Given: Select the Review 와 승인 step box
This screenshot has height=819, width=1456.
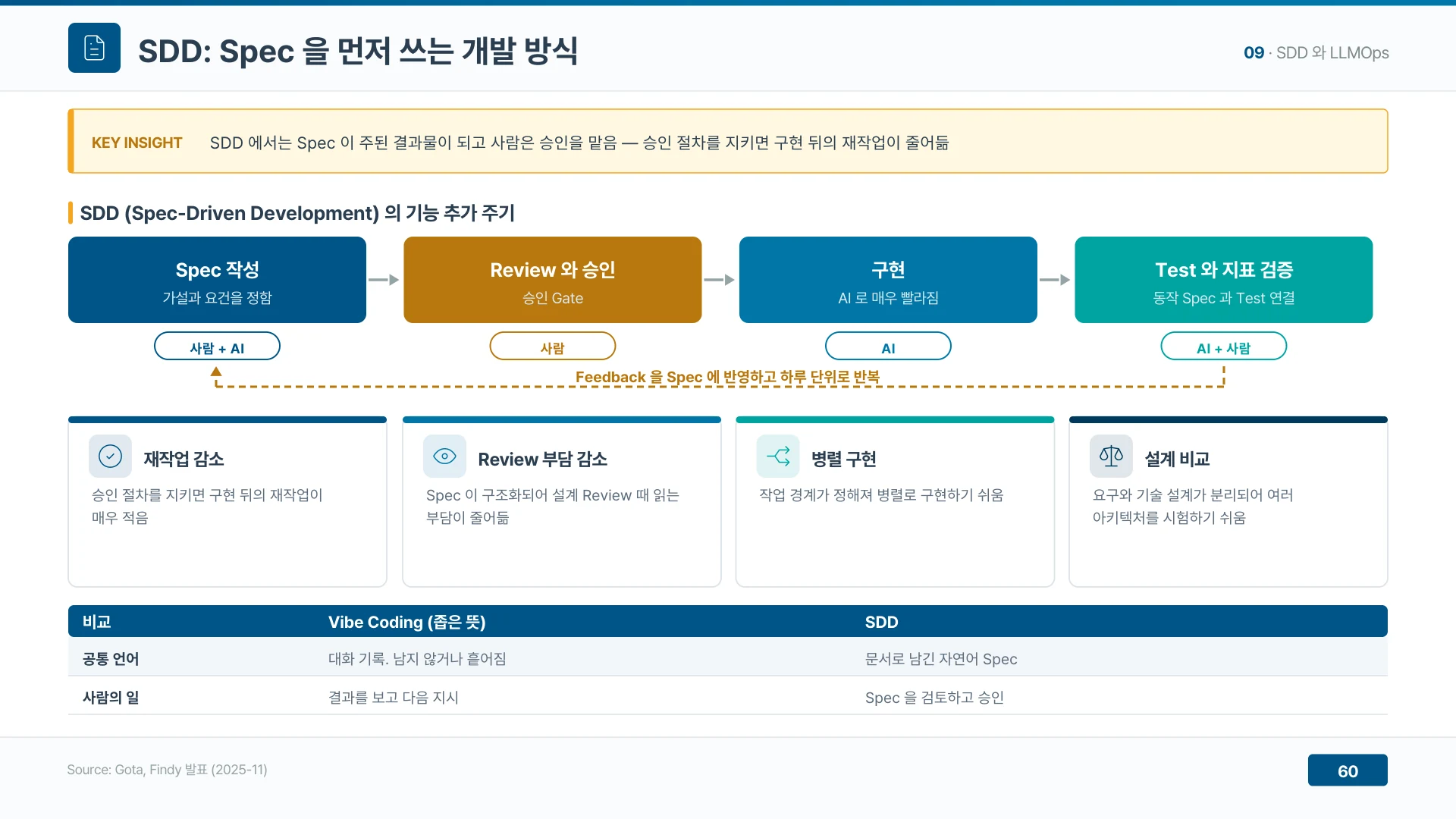Looking at the screenshot, I should 553,280.
